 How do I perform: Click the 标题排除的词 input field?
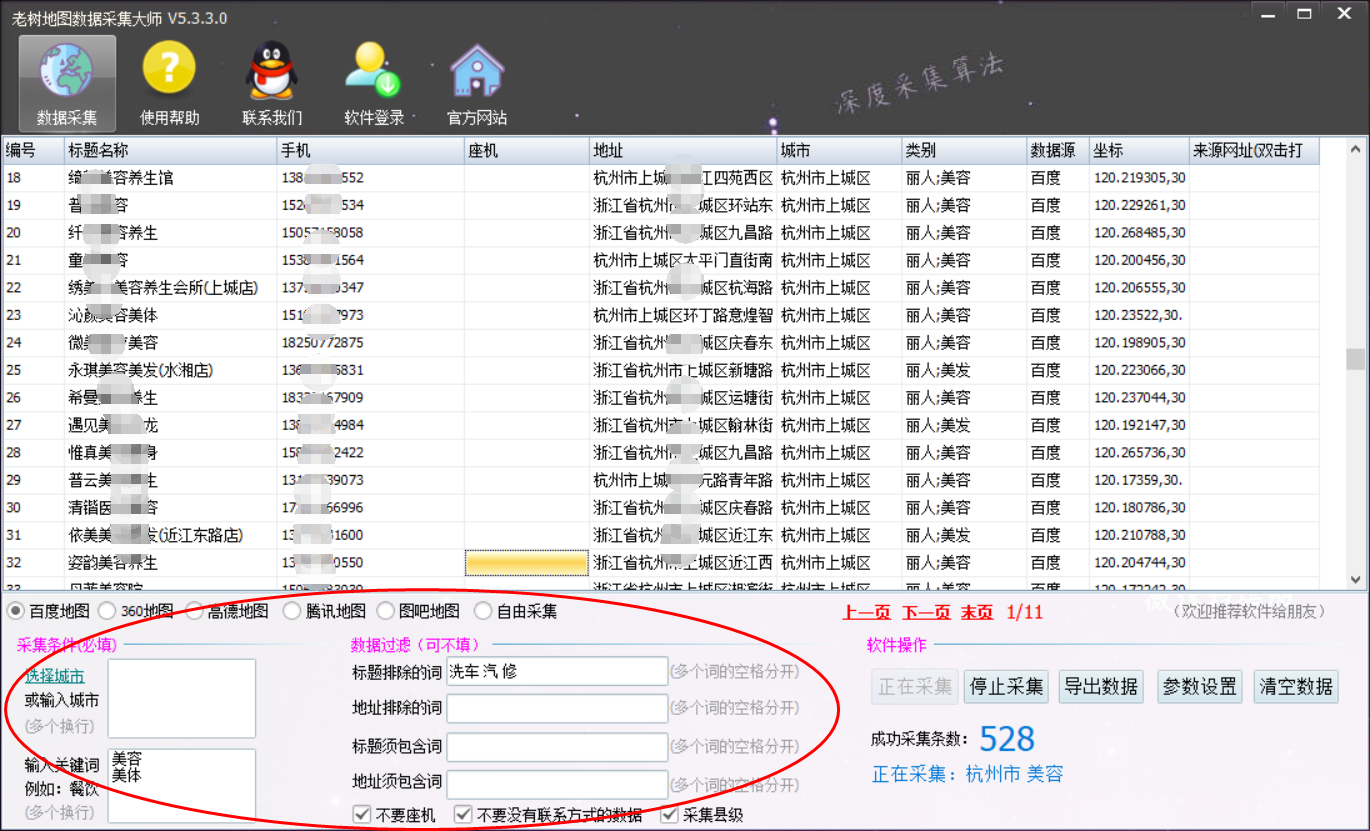click(x=556, y=671)
